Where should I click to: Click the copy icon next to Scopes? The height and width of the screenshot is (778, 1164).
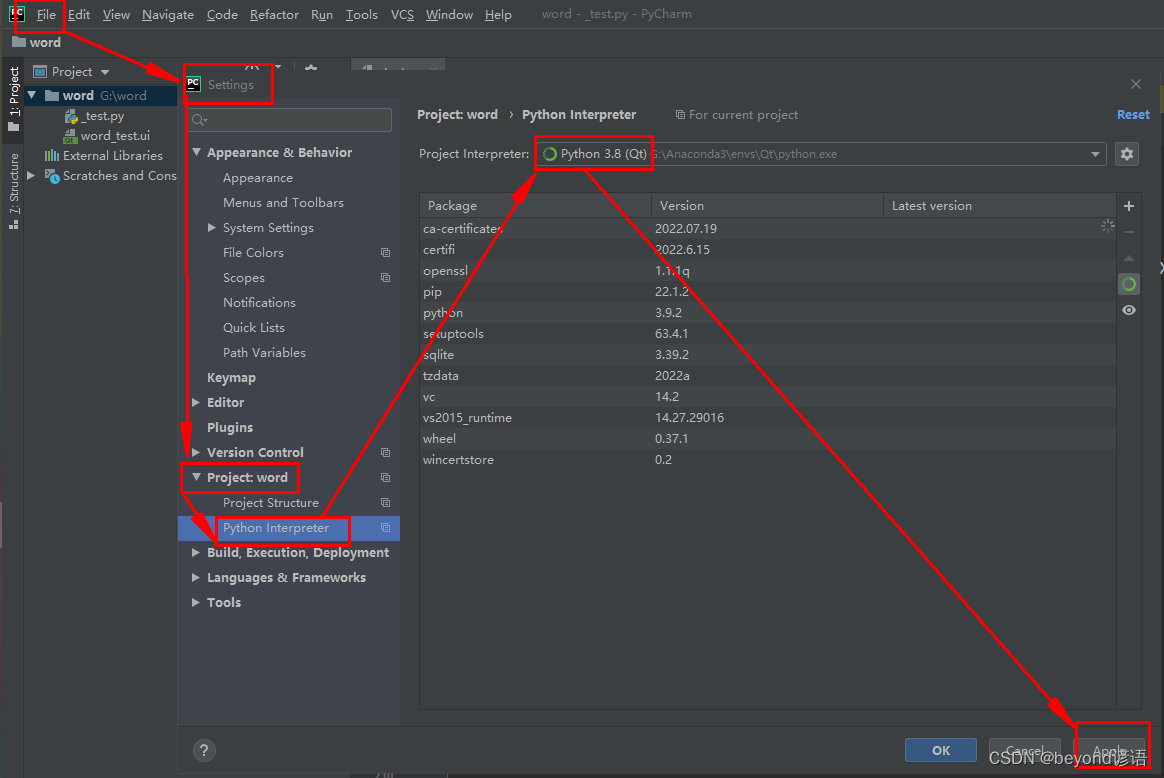385,278
